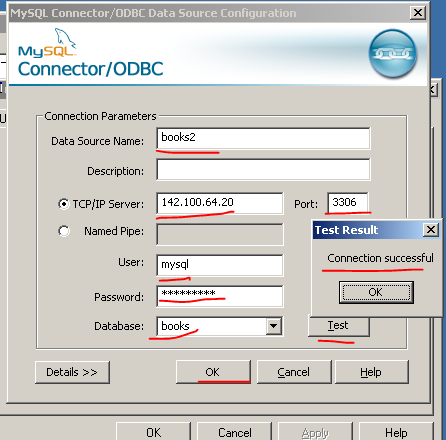The width and height of the screenshot is (446, 440).
Task: Open the Database dropdown arrow
Action: tap(274, 326)
